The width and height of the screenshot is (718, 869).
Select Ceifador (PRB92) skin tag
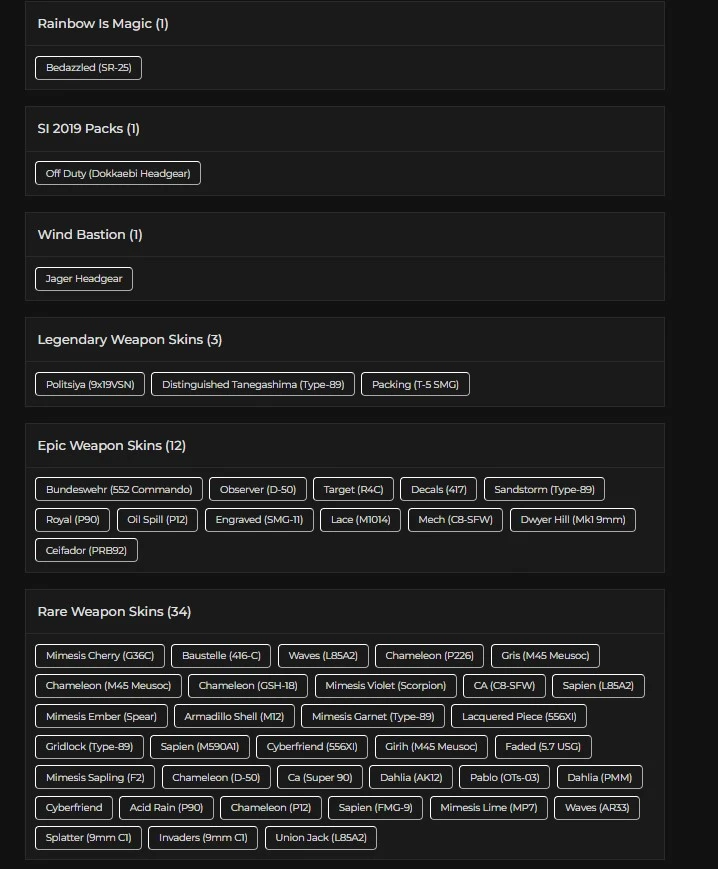(86, 550)
